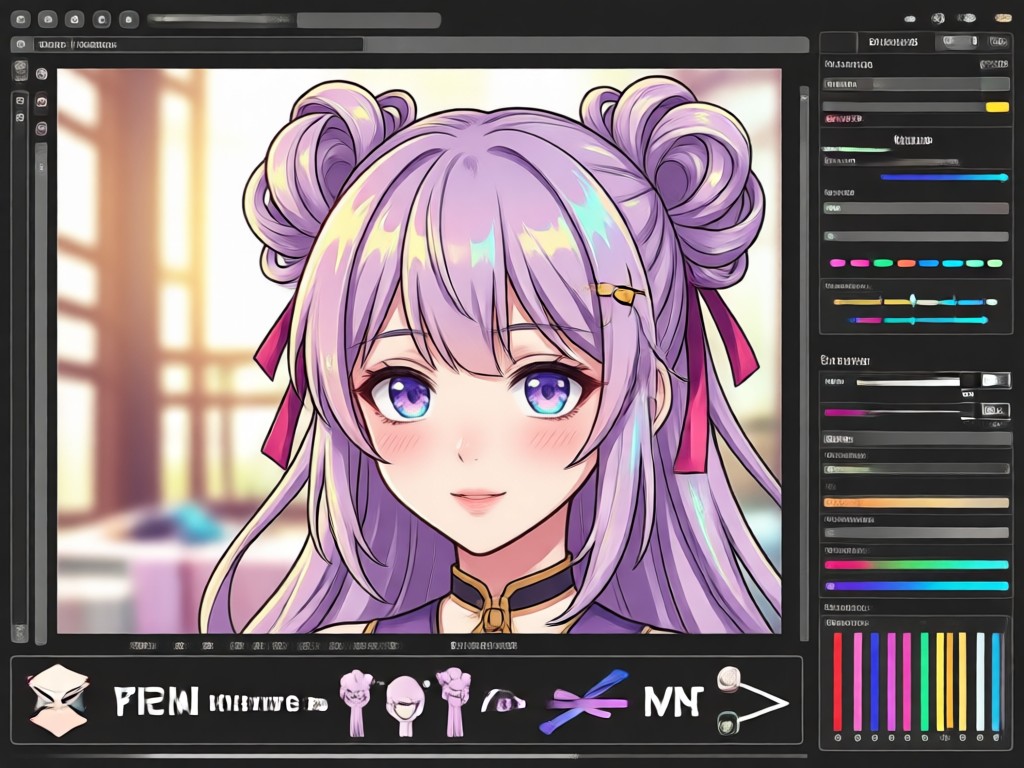Image resolution: width=1024 pixels, height=768 pixels.
Task: Toggle the radio dot under the green color bar
Action: 924,738
